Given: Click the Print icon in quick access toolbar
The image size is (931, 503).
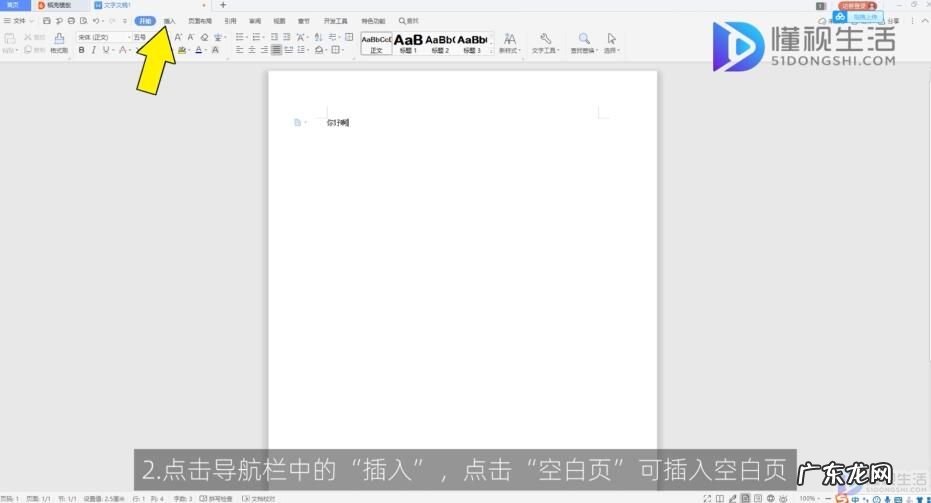Looking at the screenshot, I should (x=71, y=21).
